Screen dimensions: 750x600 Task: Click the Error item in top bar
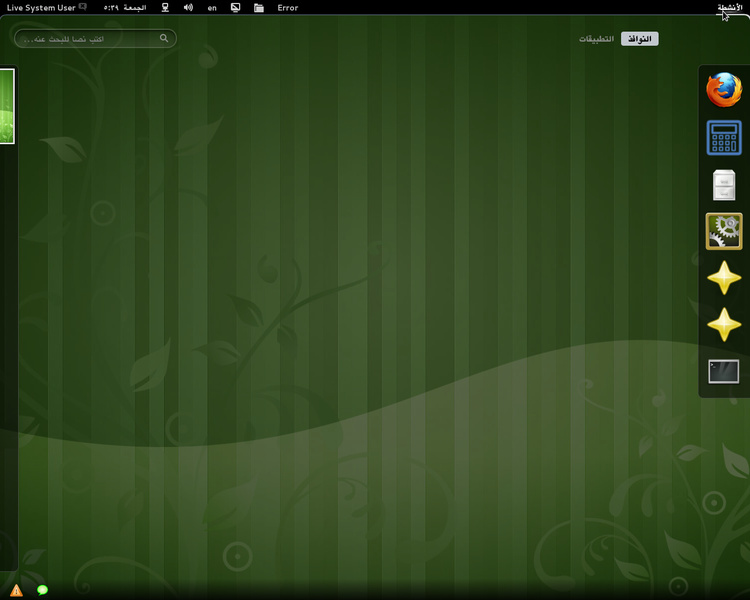(287, 8)
